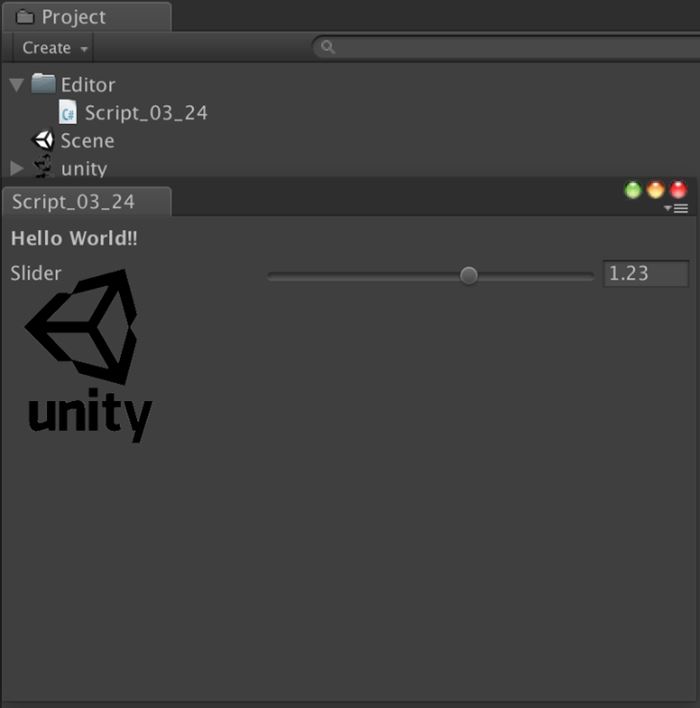Screen dimensions: 700x708
Task: Click the magnifier icon in search bar
Action: [328, 47]
